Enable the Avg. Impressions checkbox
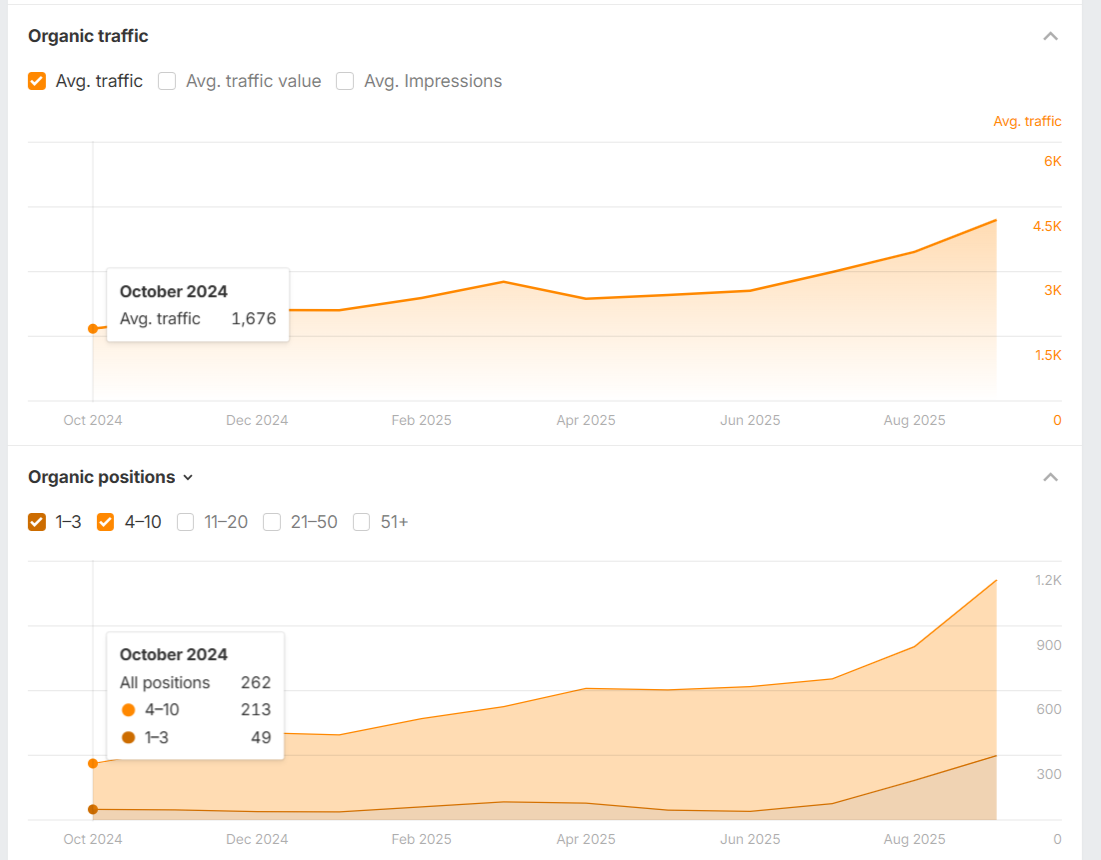Viewport: 1101px width, 860px height. click(x=345, y=81)
